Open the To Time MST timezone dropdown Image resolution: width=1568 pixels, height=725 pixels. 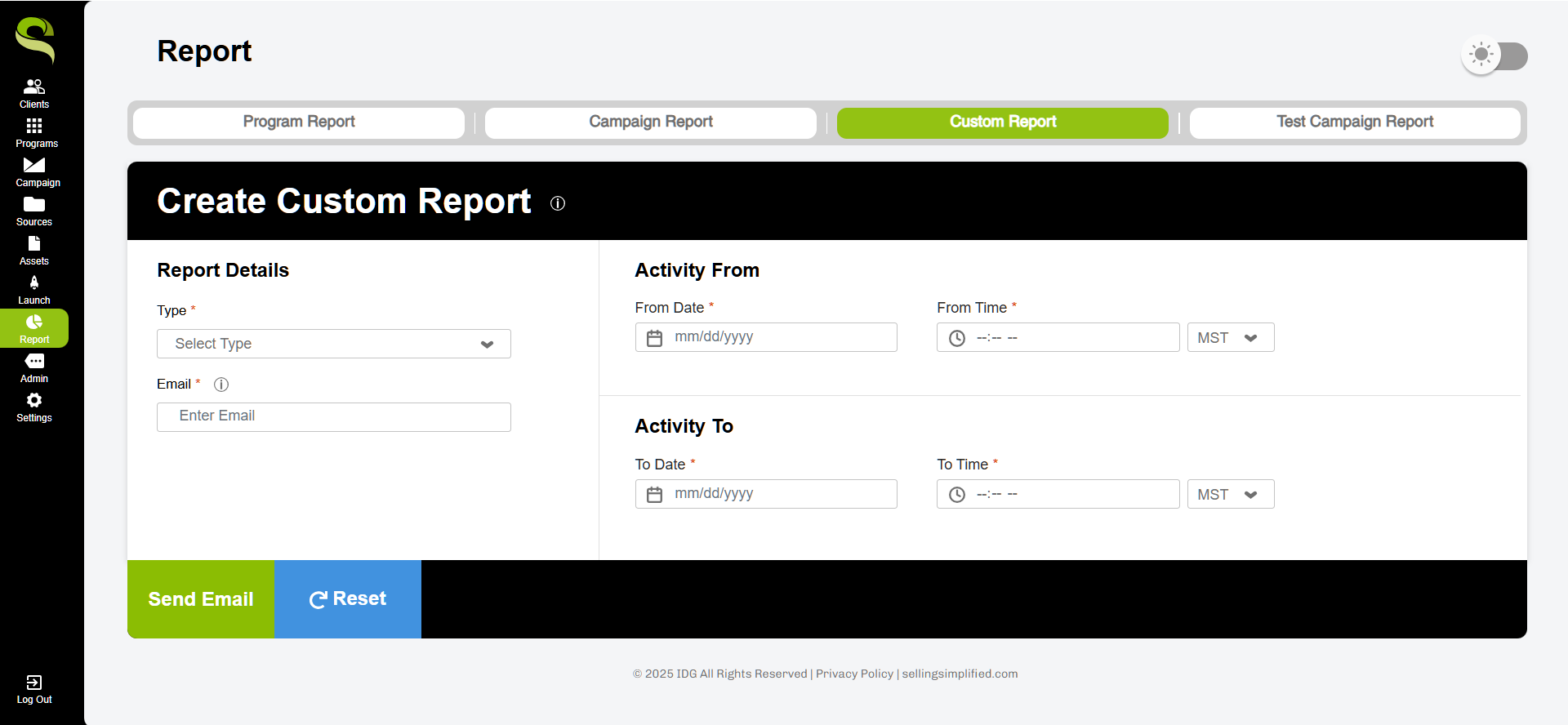click(x=1230, y=495)
